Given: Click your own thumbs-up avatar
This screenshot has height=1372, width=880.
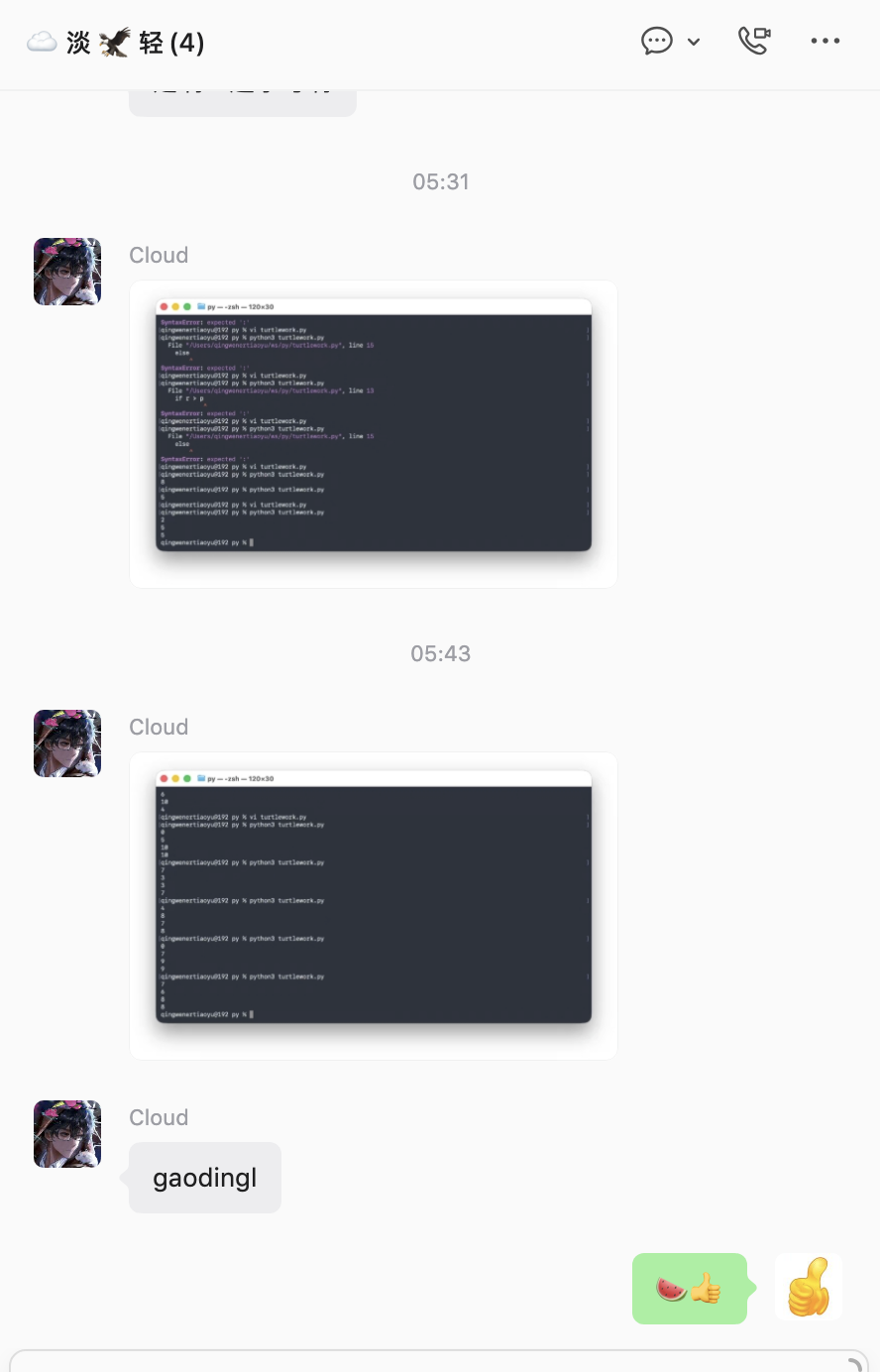Looking at the screenshot, I should (809, 1287).
